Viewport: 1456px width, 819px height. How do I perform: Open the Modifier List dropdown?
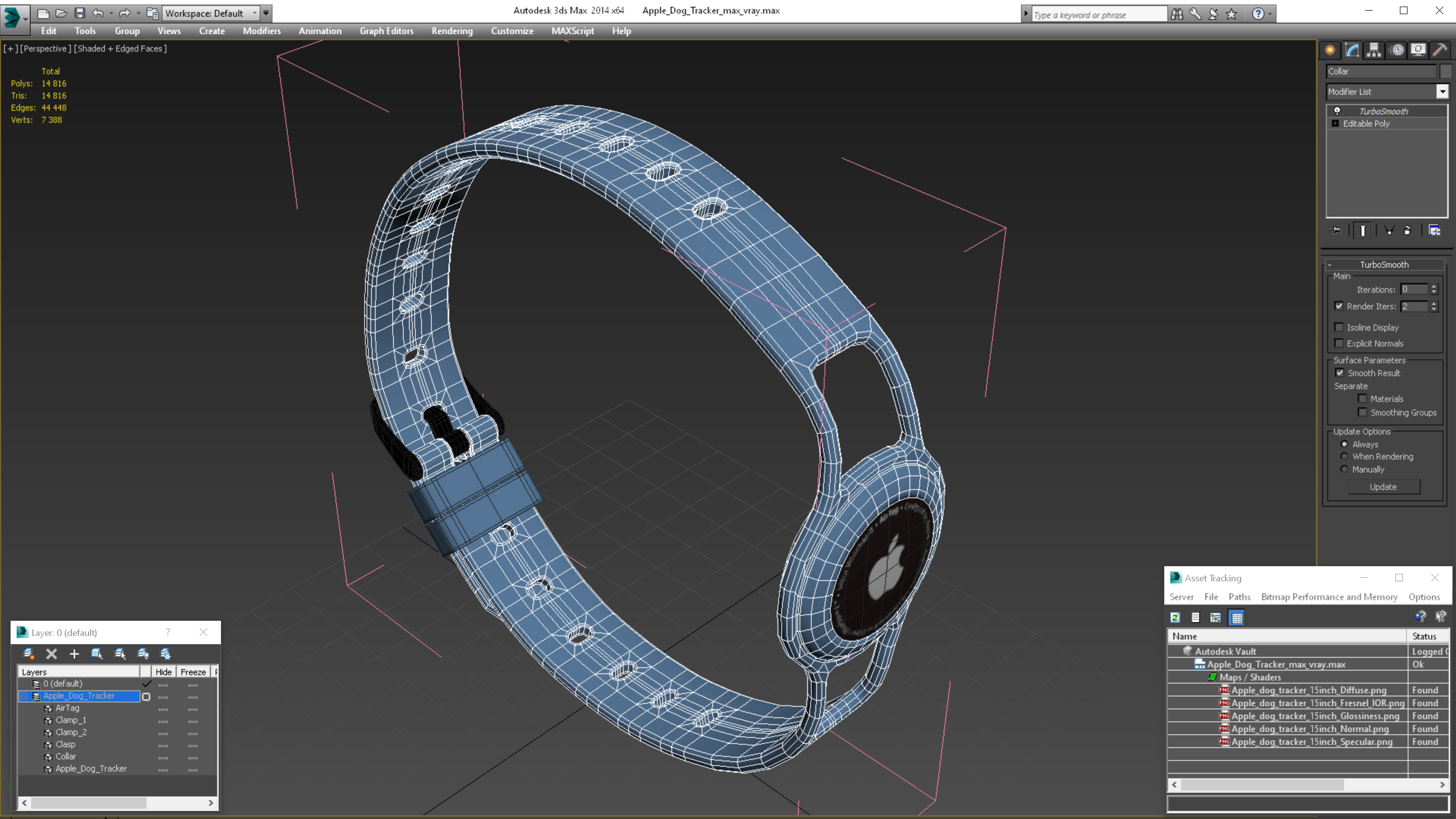1442,92
